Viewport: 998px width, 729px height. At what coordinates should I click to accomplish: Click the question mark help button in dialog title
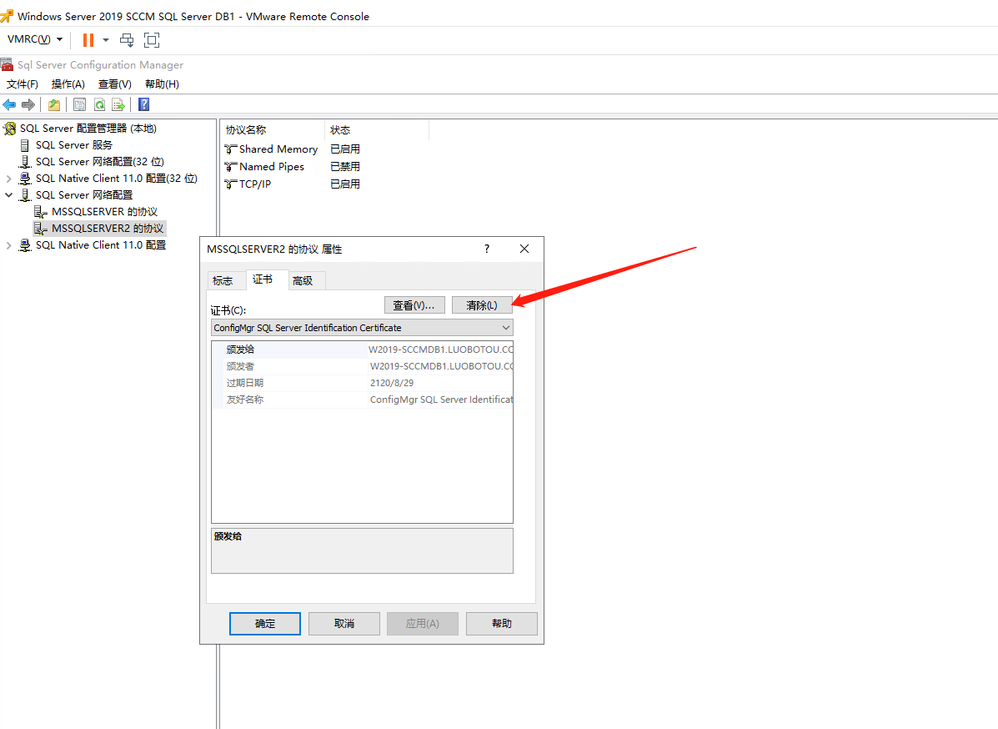coord(487,249)
